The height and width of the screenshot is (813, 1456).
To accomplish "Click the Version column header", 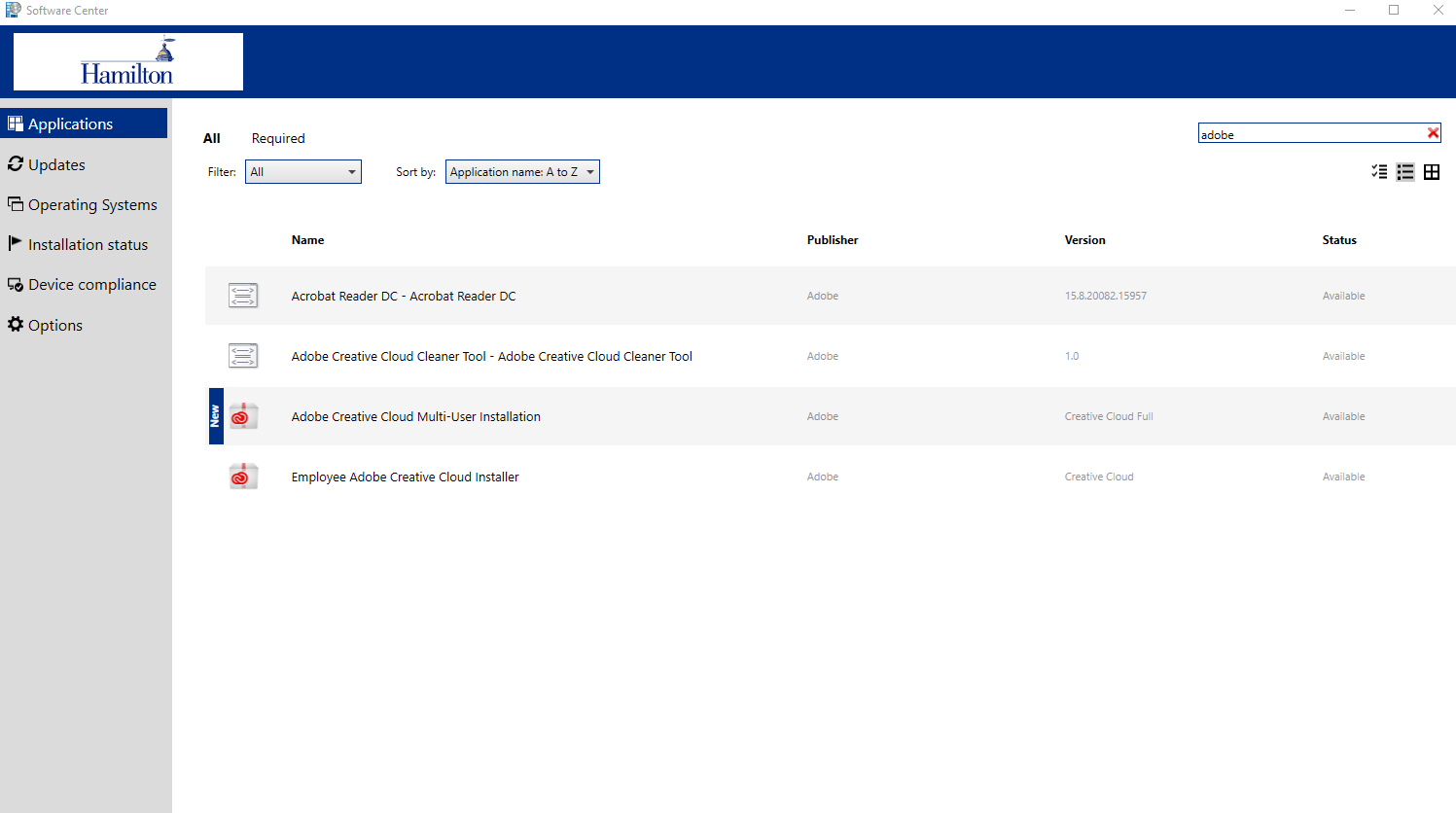I will click(x=1085, y=240).
